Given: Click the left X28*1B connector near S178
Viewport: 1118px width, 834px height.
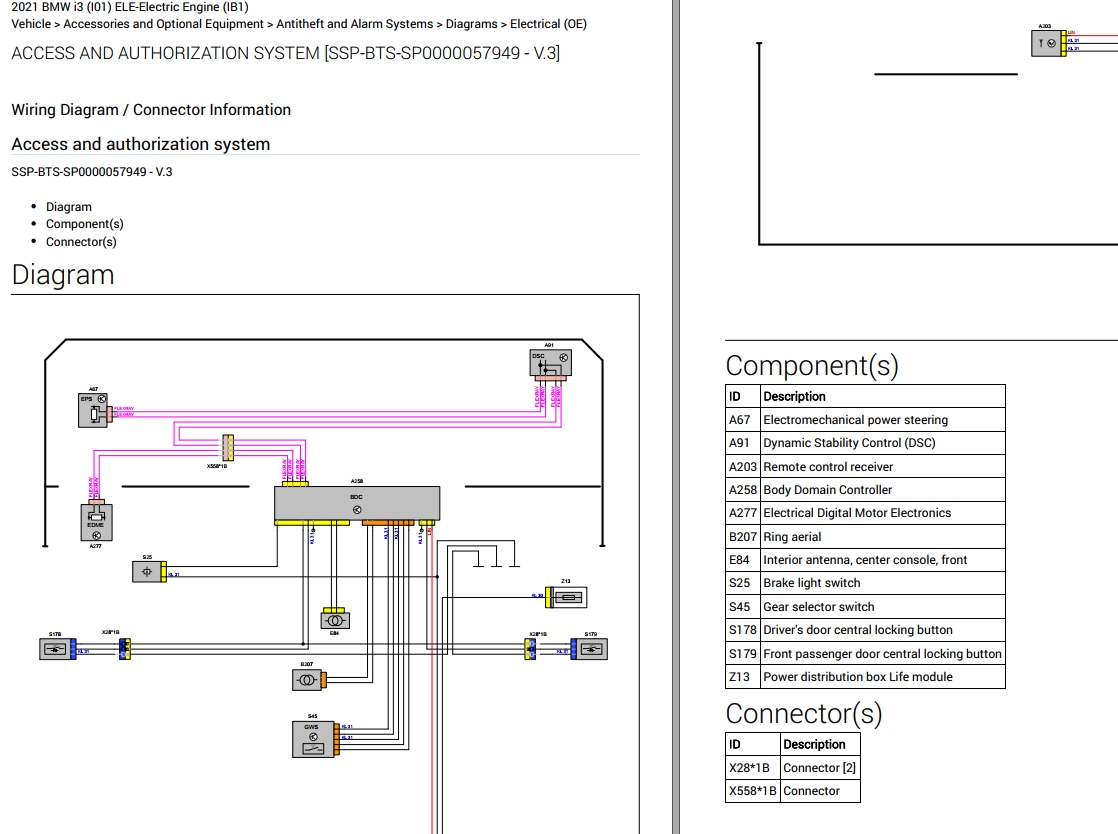Looking at the screenshot, I should (125, 649).
